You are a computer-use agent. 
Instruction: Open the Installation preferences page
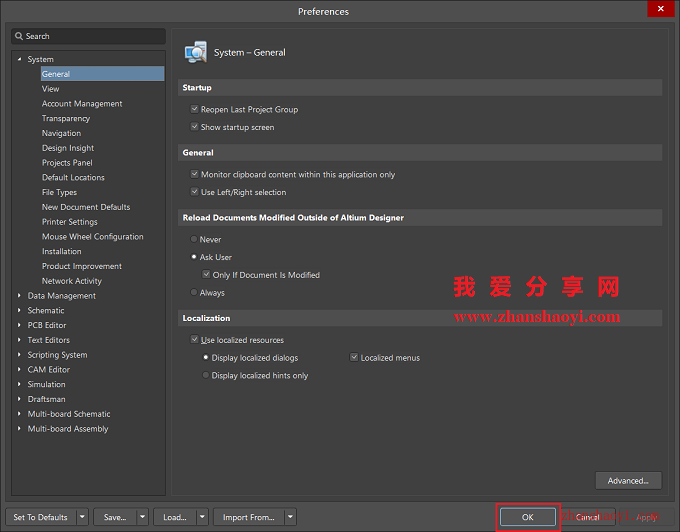coord(62,251)
